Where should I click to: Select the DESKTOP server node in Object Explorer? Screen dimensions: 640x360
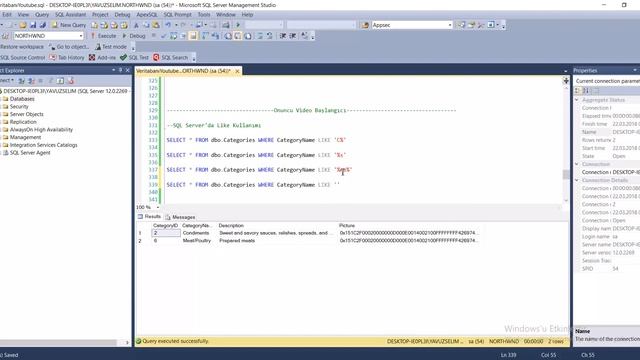[x=65, y=91]
